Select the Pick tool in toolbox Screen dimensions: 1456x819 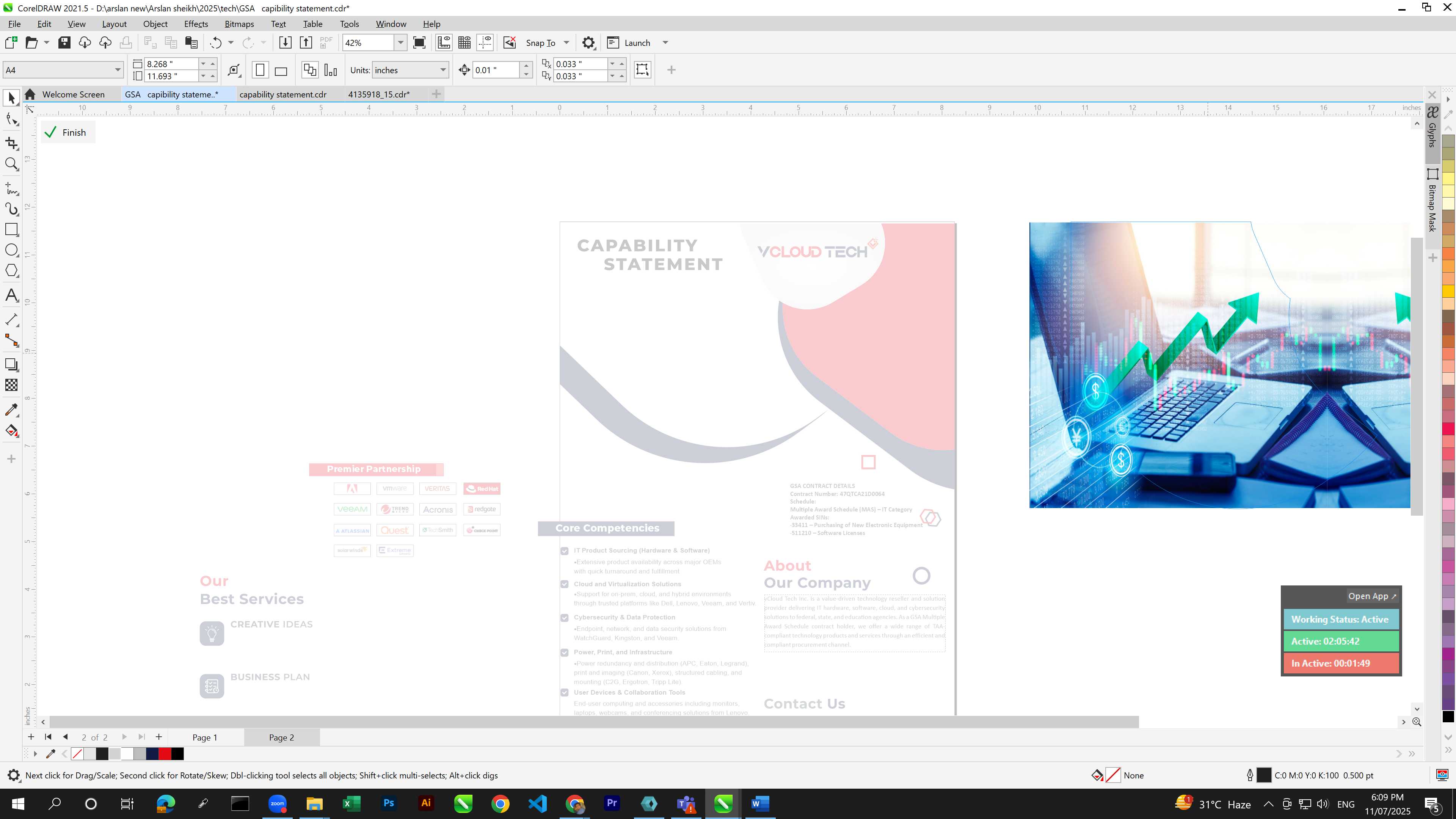pos(11,98)
